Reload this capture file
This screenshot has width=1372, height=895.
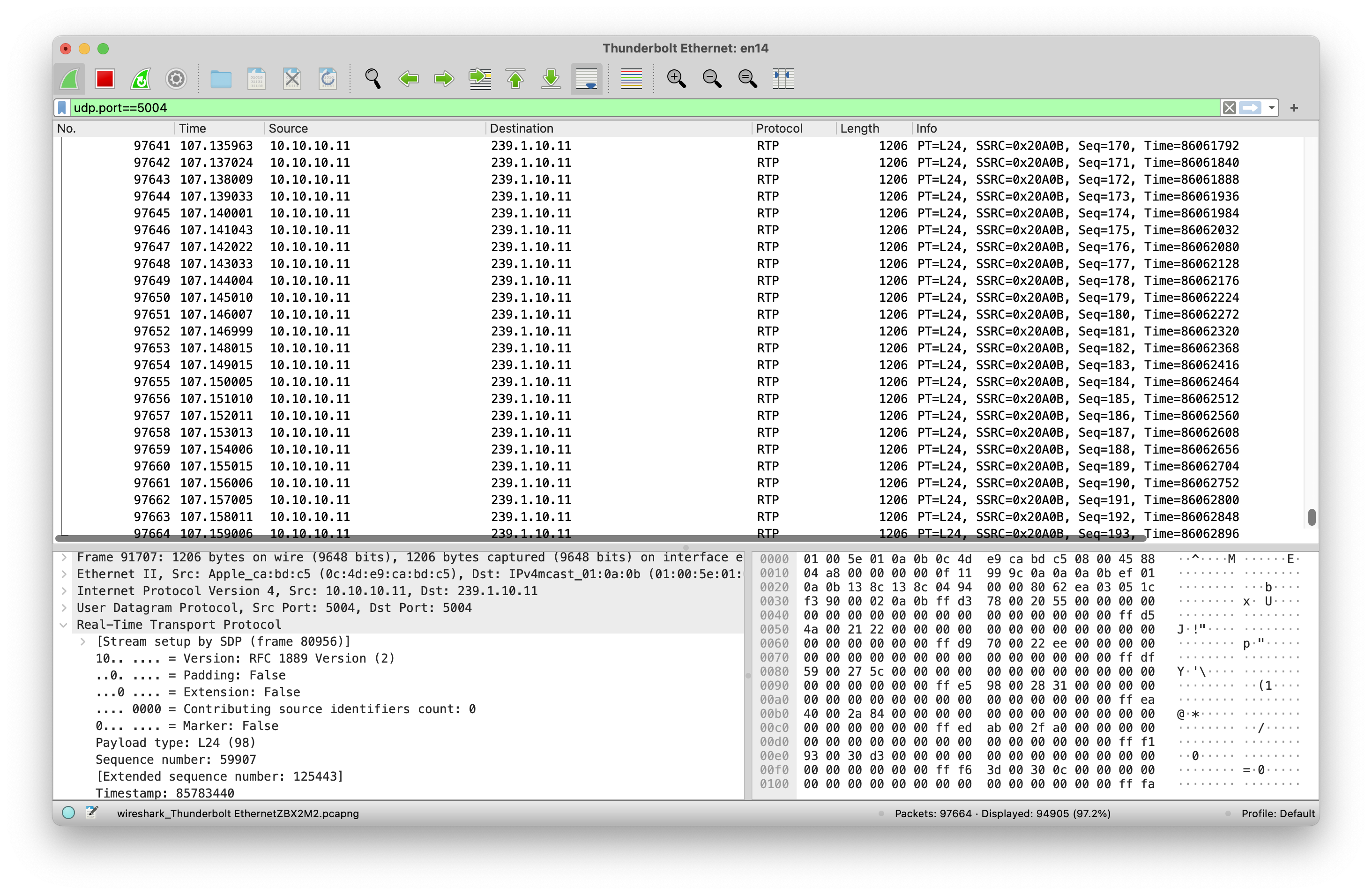tap(328, 78)
